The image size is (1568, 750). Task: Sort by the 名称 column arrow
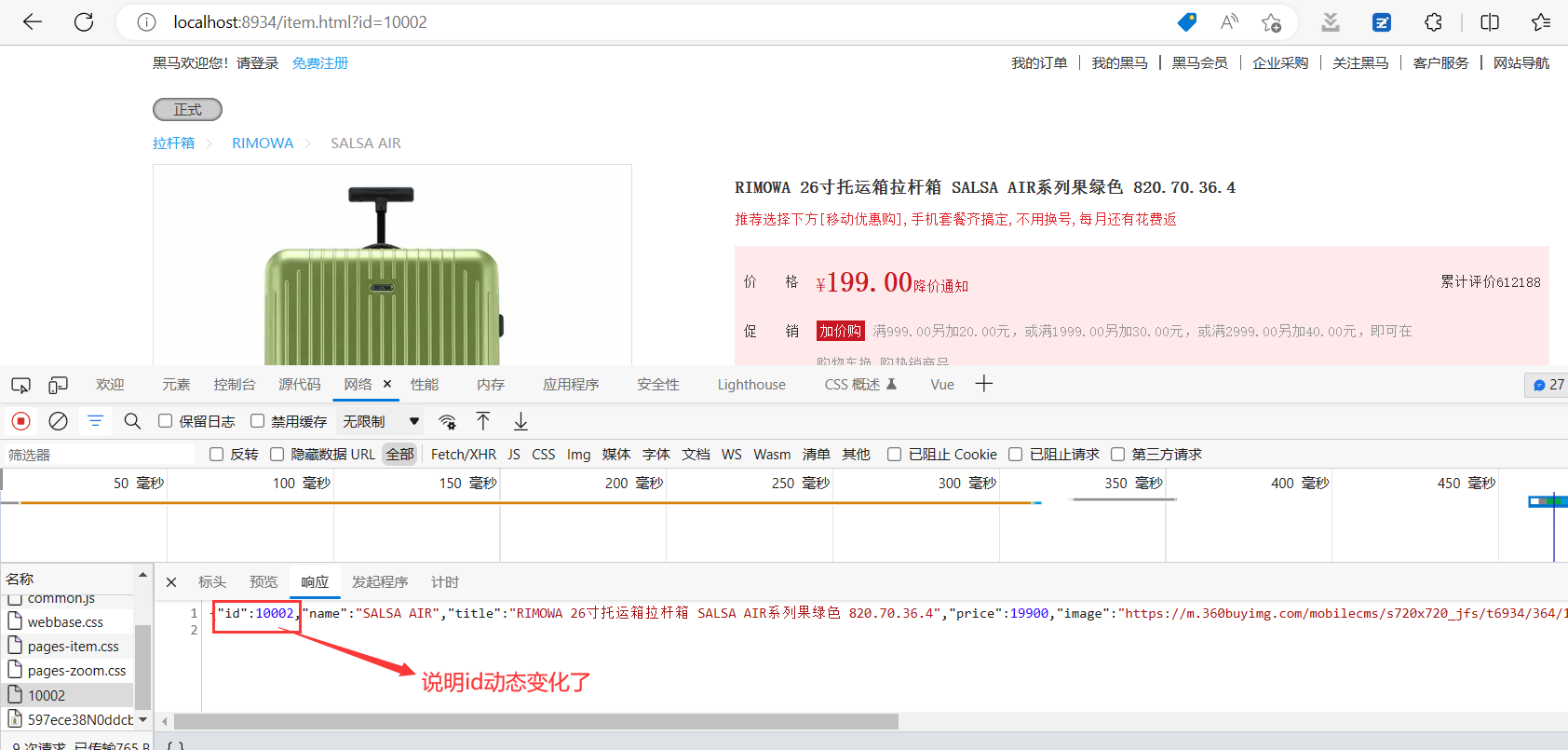(x=142, y=575)
